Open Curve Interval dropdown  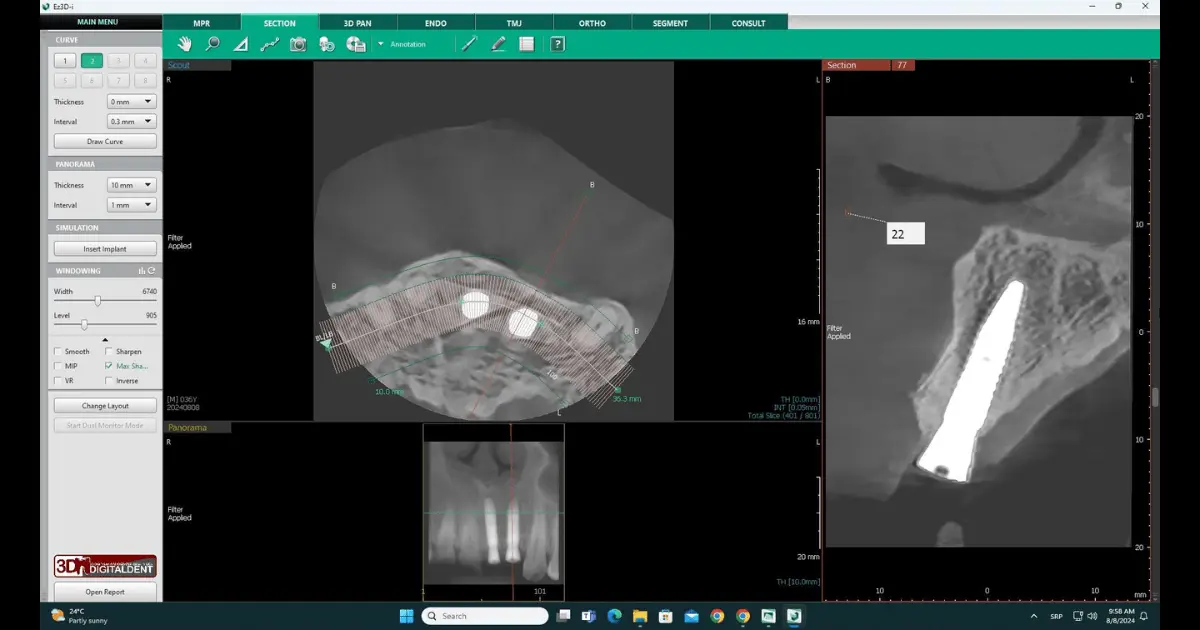[x=132, y=121]
